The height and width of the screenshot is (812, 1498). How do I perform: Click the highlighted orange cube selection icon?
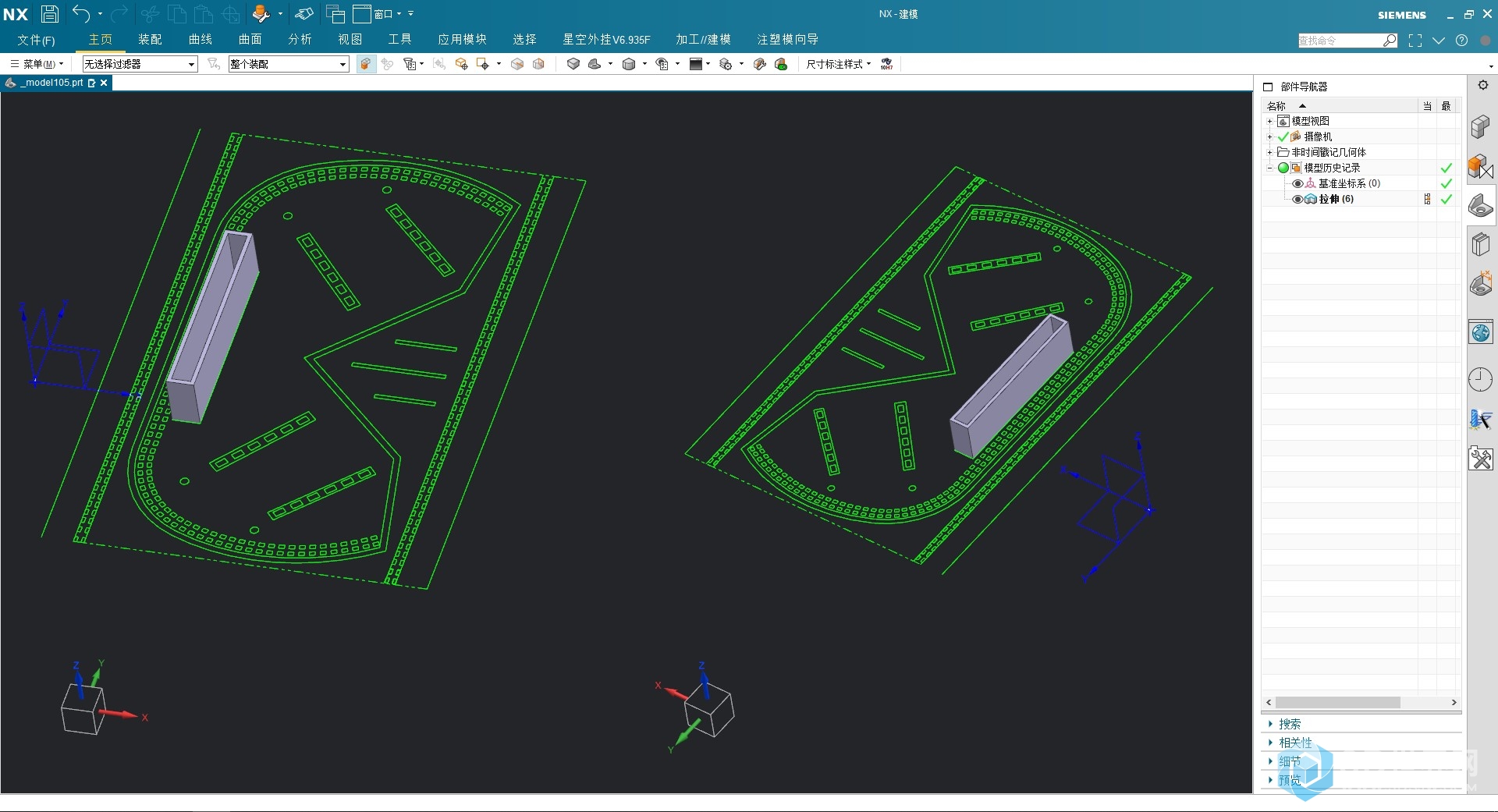(x=365, y=64)
